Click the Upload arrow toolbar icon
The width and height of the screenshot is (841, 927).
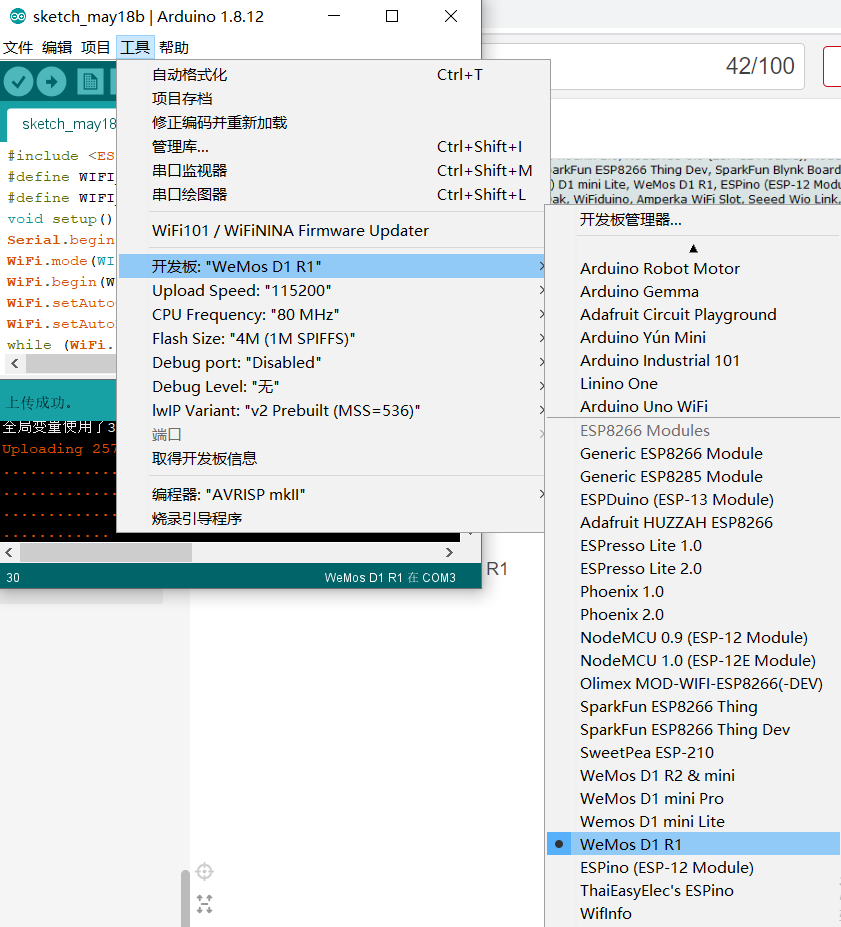51,82
